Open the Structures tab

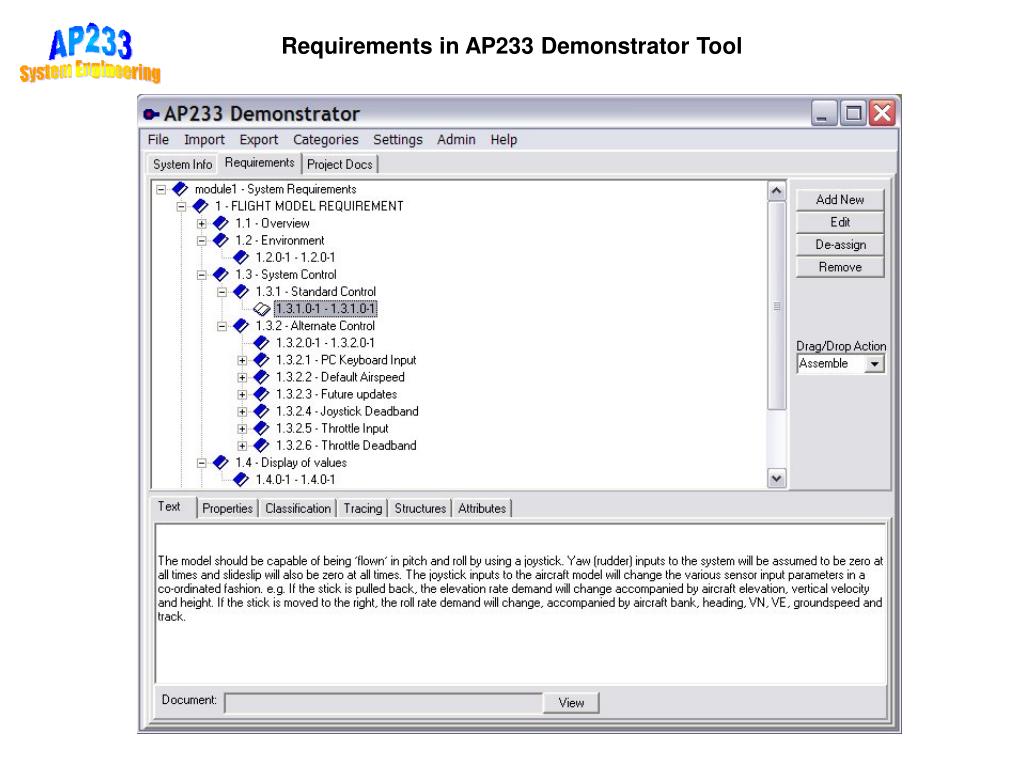pos(420,509)
